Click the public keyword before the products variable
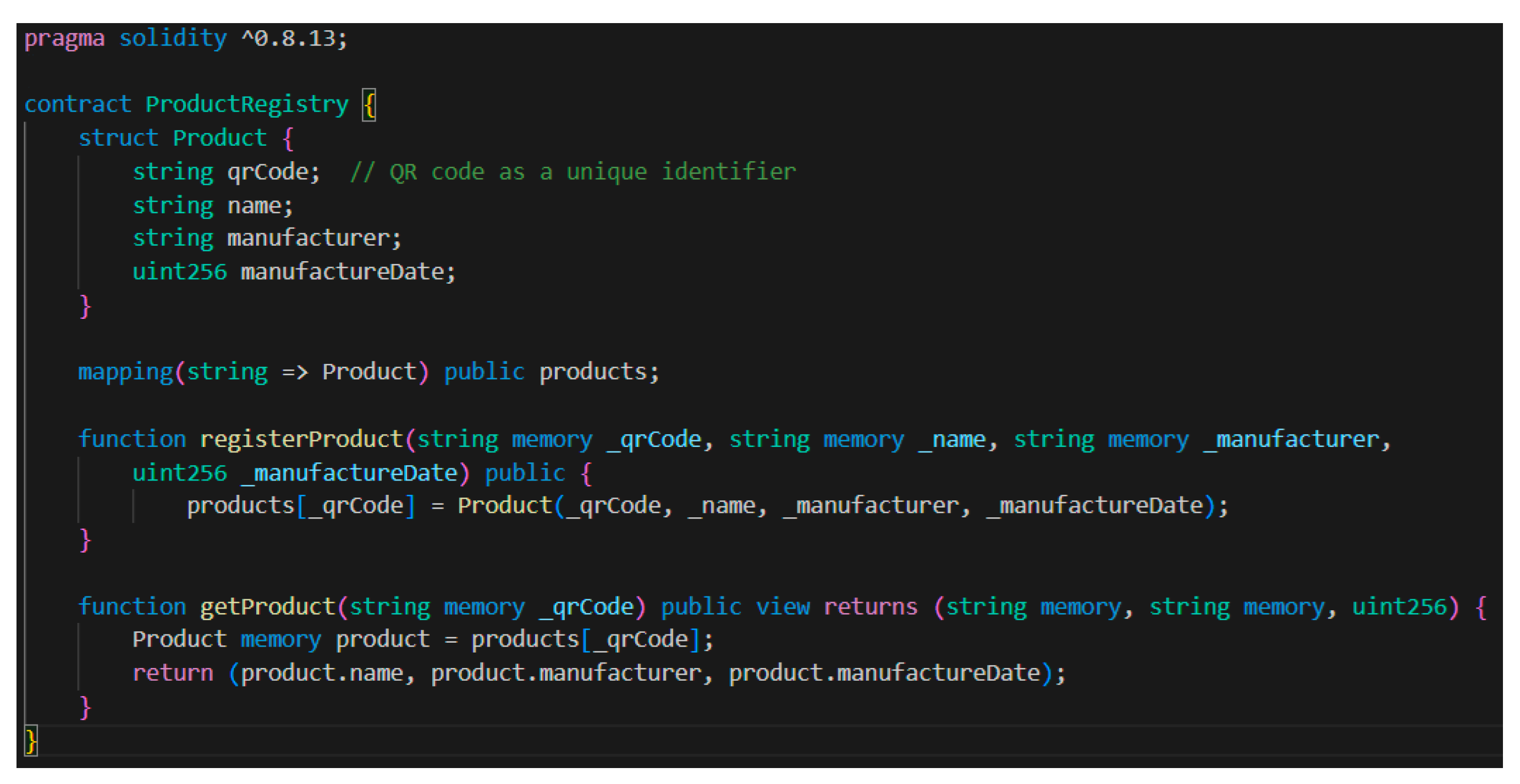The width and height of the screenshot is (1520, 784). (483, 372)
